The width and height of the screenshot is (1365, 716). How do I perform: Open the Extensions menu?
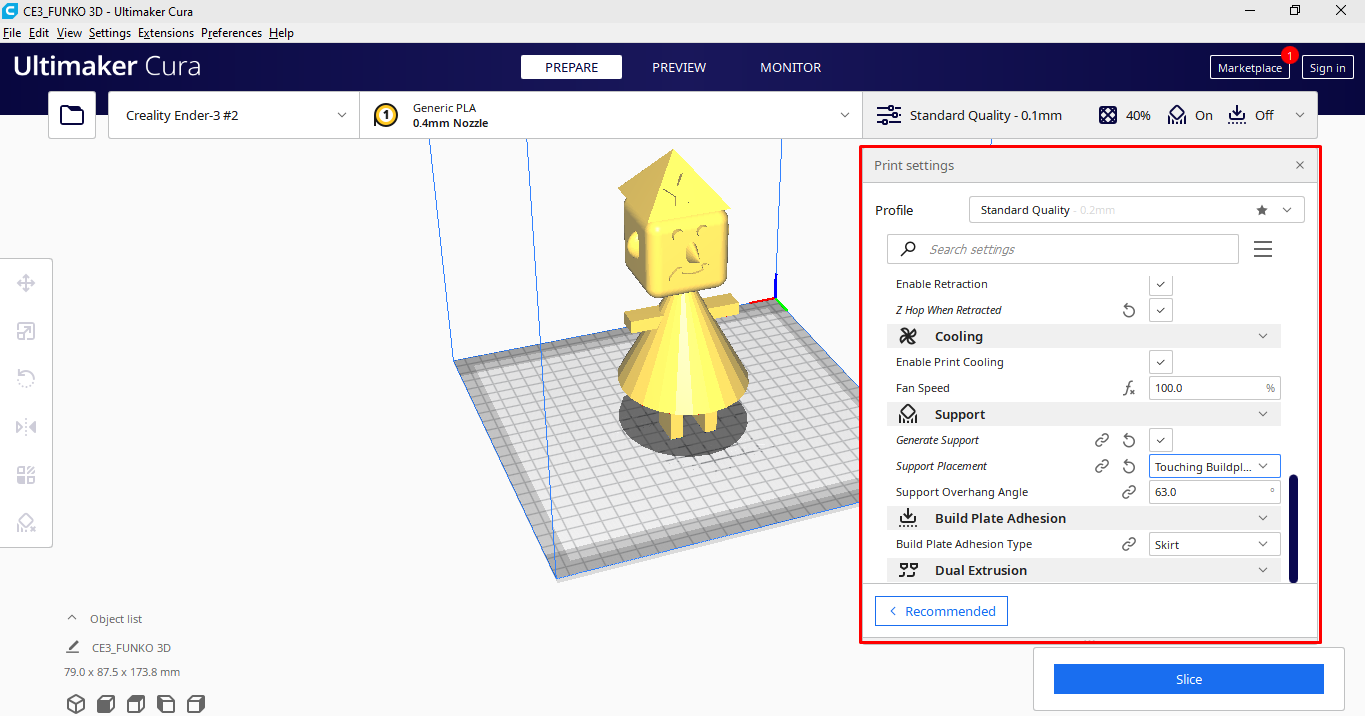(166, 33)
